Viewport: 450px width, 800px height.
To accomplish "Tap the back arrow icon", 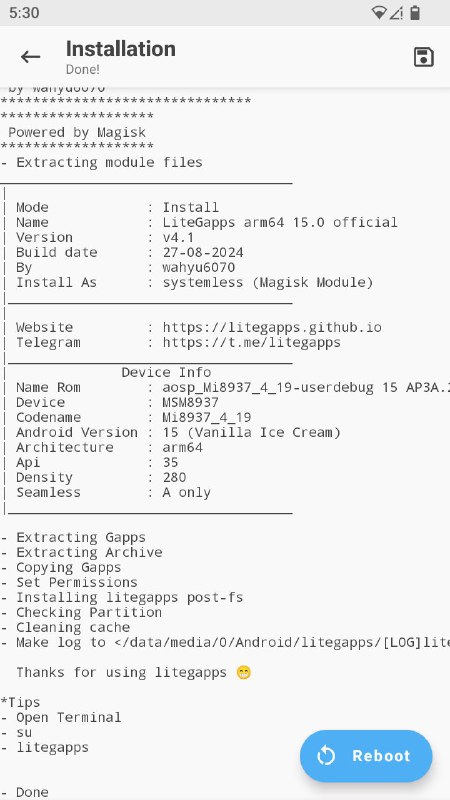I will point(30,57).
